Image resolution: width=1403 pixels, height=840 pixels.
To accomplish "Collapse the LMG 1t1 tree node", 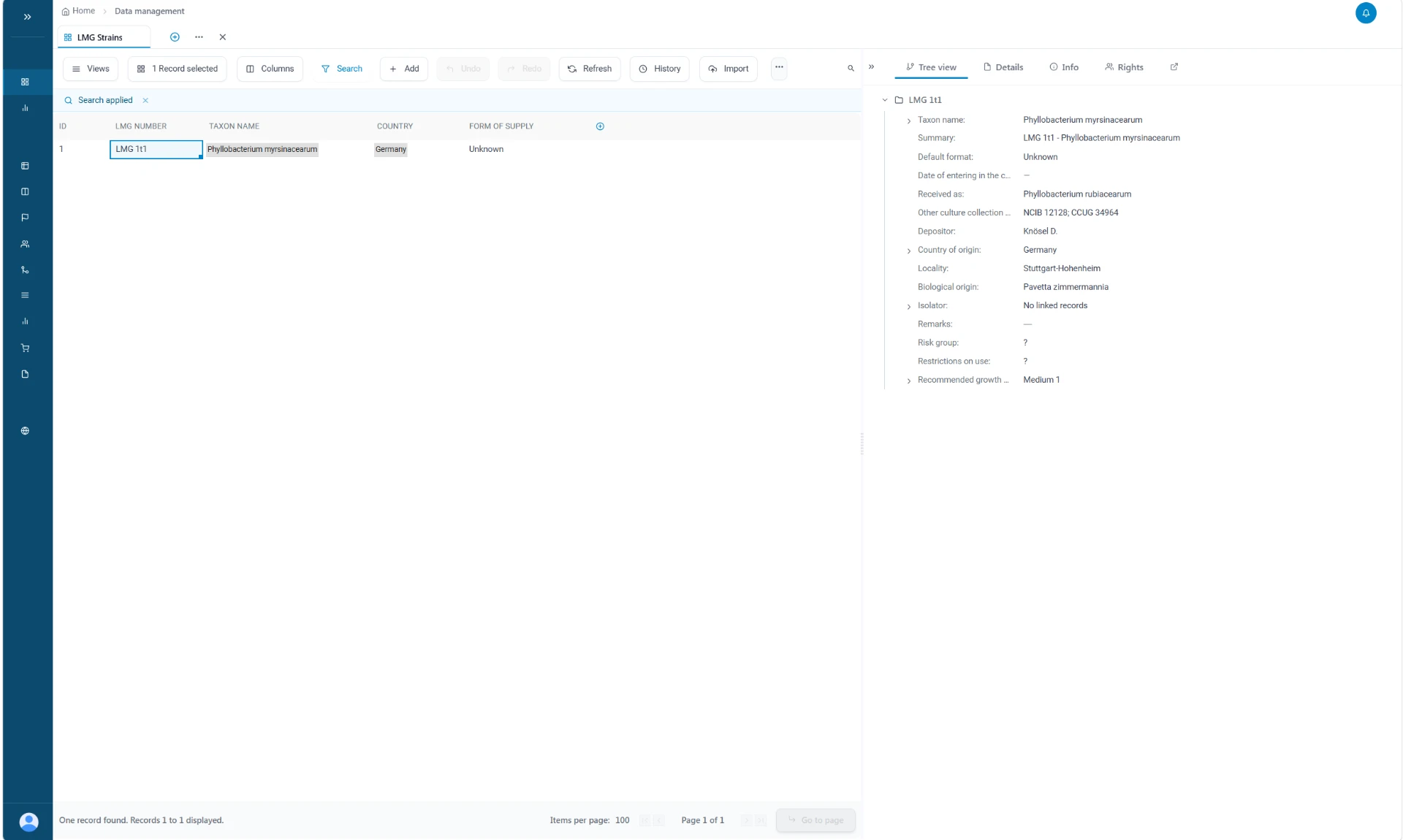I will click(884, 100).
